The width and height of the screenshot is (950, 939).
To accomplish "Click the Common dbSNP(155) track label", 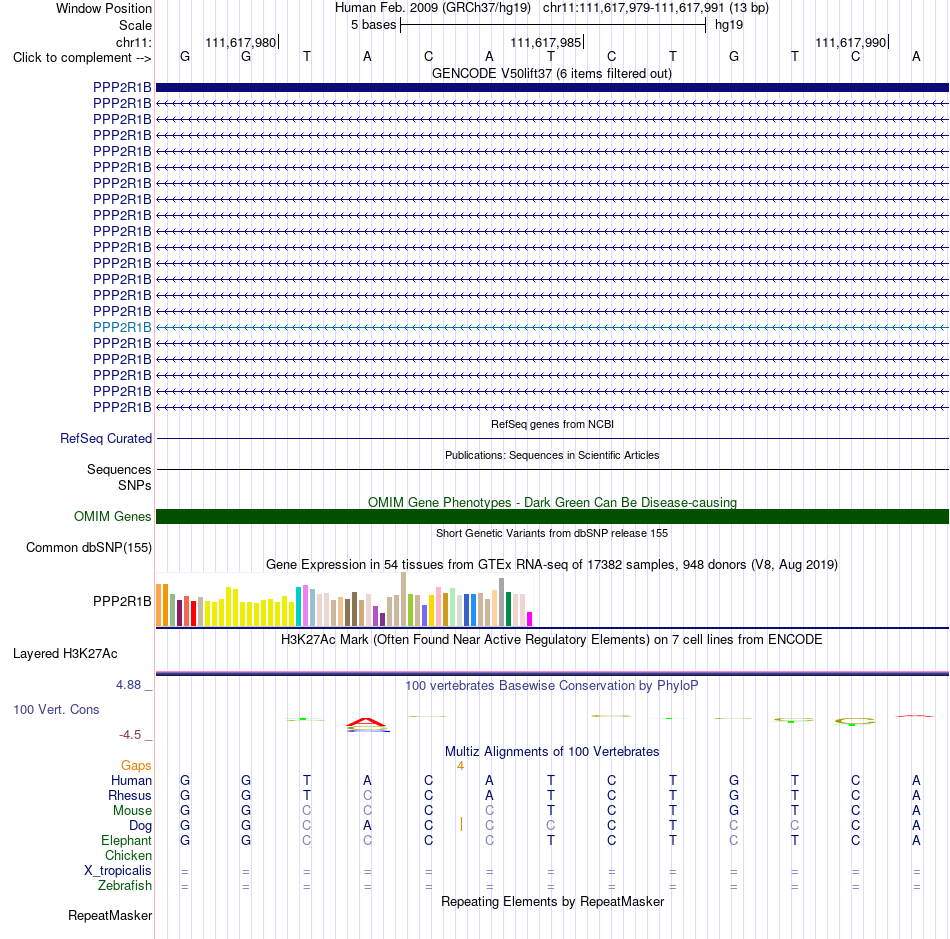I will (88, 547).
